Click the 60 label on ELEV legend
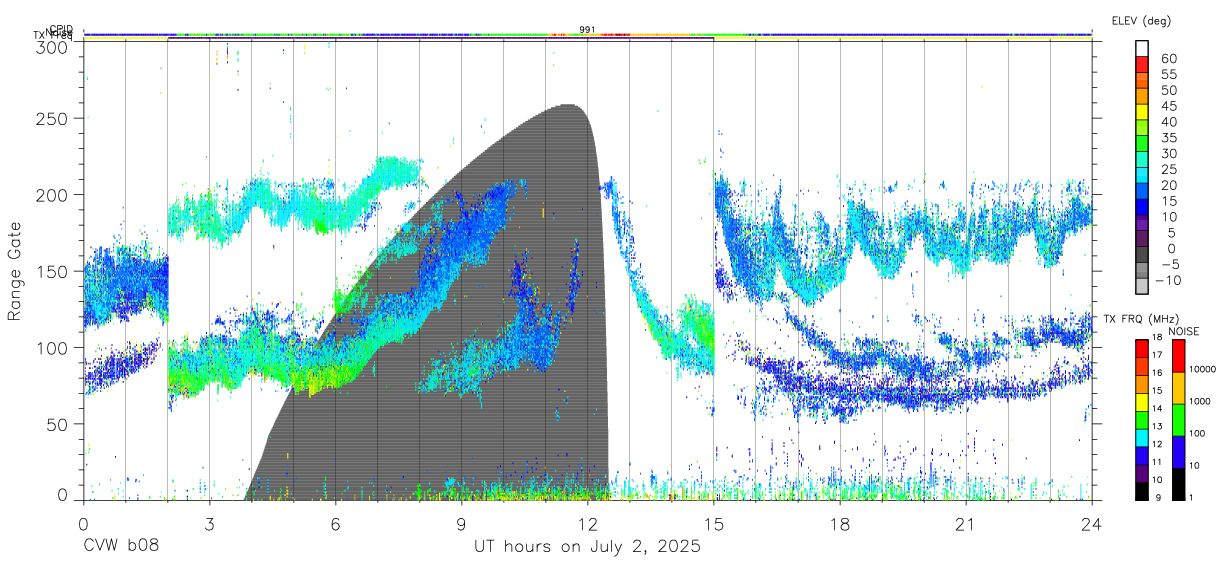The width and height of the screenshot is (1228, 567). pyautogui.click(x=1168, y=58)
